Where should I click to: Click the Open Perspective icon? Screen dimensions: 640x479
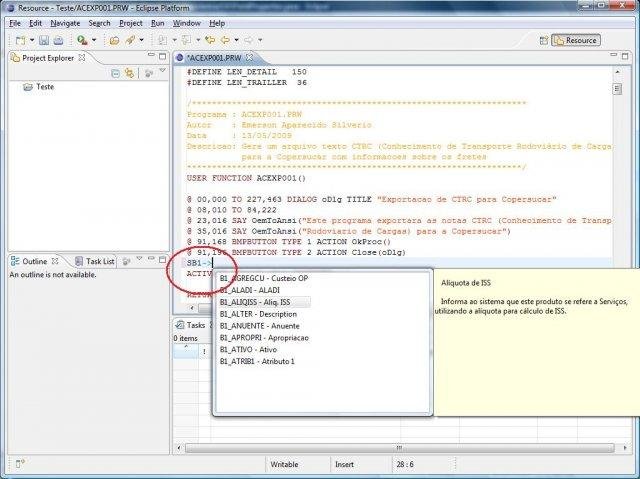coord(544,40)
